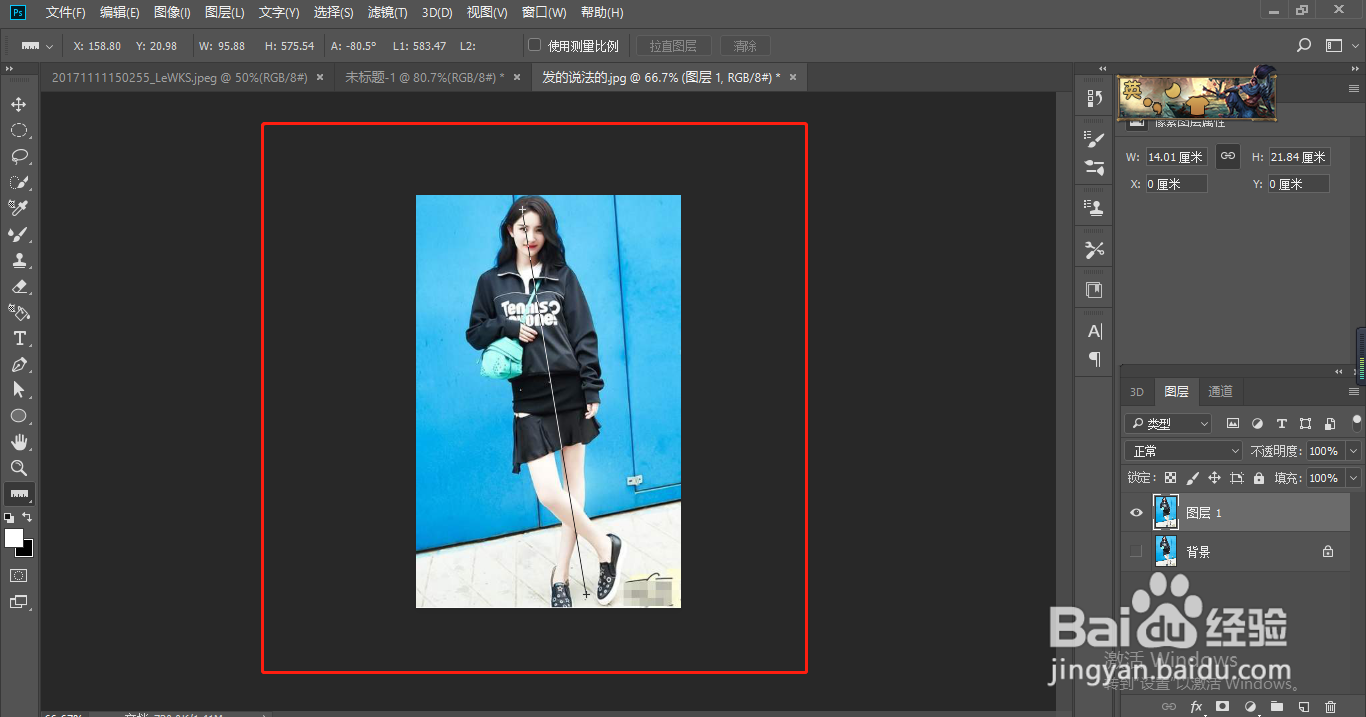The width and height of the screenshot is (1366, 717).
Task: Enable the 使用测量比例 checkbox
Action: pos(534,45)
